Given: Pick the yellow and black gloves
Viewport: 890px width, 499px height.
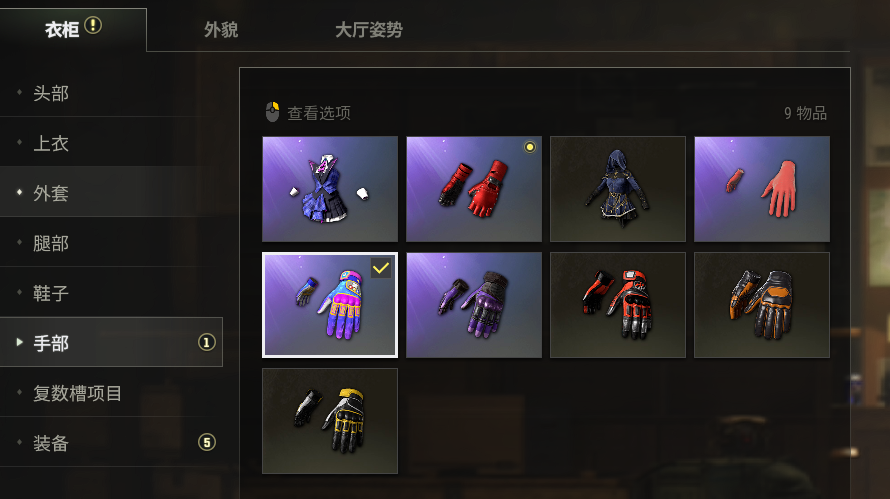Looking at the screenshot, I should 330,421.
